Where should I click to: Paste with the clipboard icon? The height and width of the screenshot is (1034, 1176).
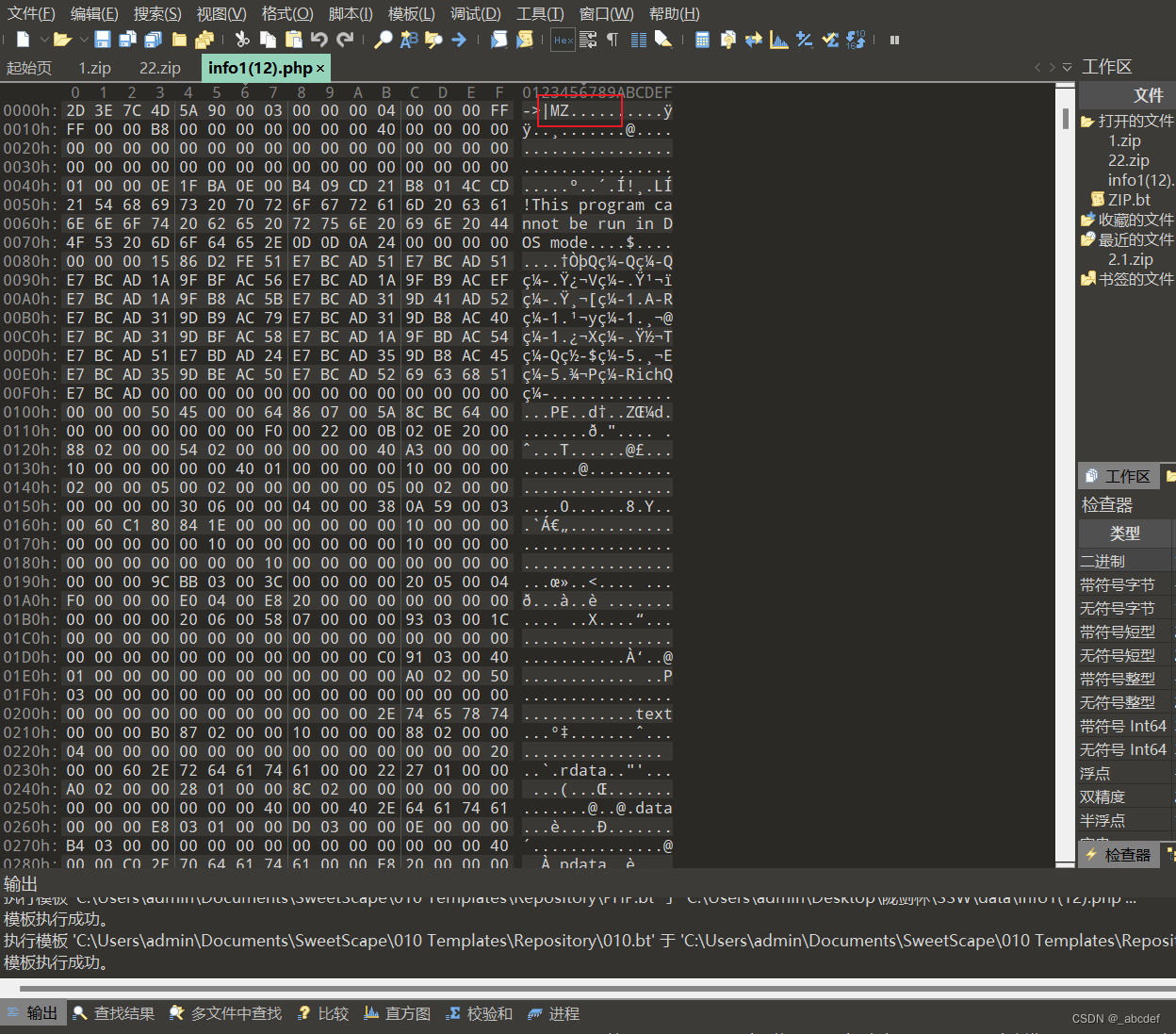(293, 40)
